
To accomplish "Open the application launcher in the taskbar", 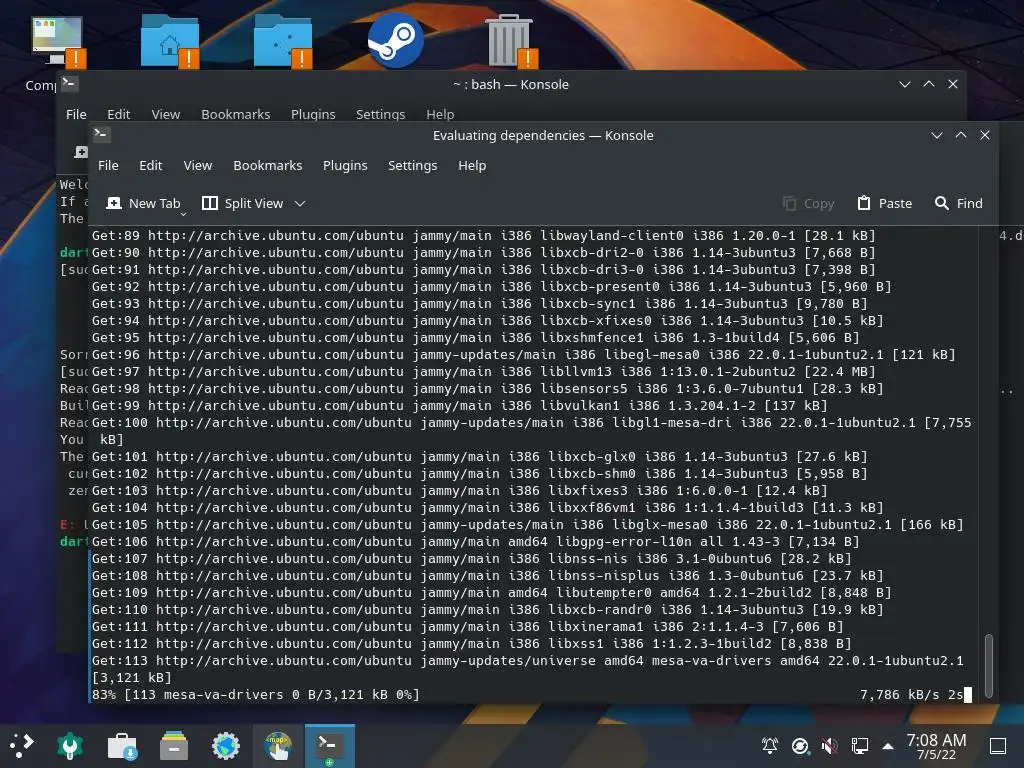I will [21, 745].
